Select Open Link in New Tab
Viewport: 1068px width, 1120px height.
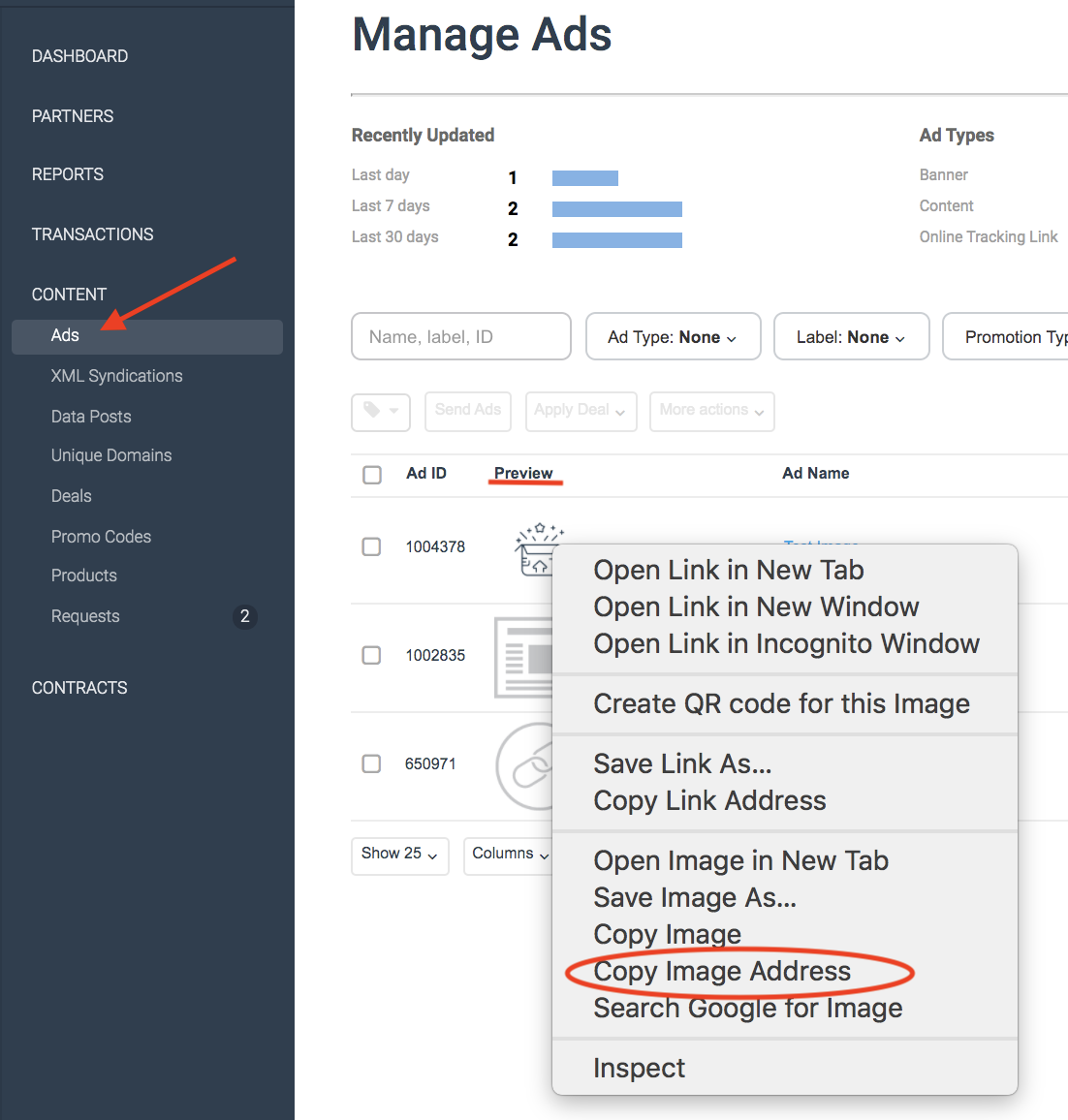coord(728,571)
